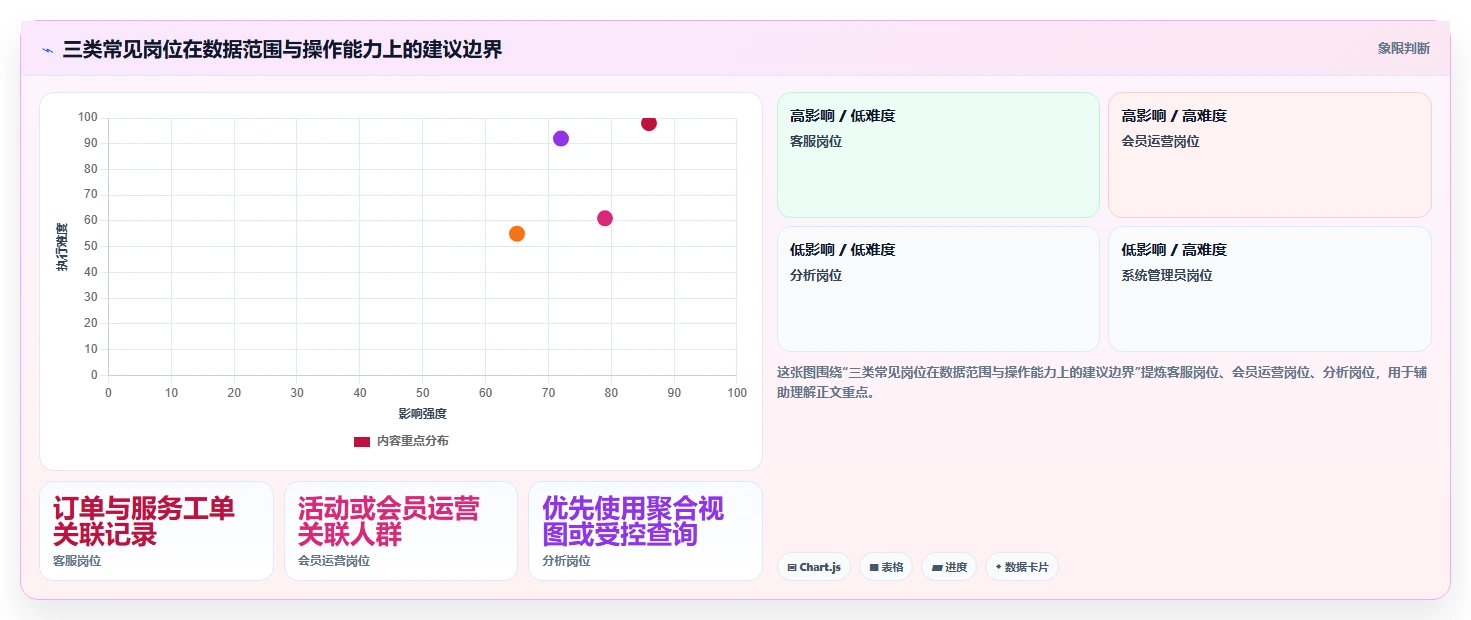
Task: Click 系统管理员岗位 text in quadrant
Action: 1167,275
